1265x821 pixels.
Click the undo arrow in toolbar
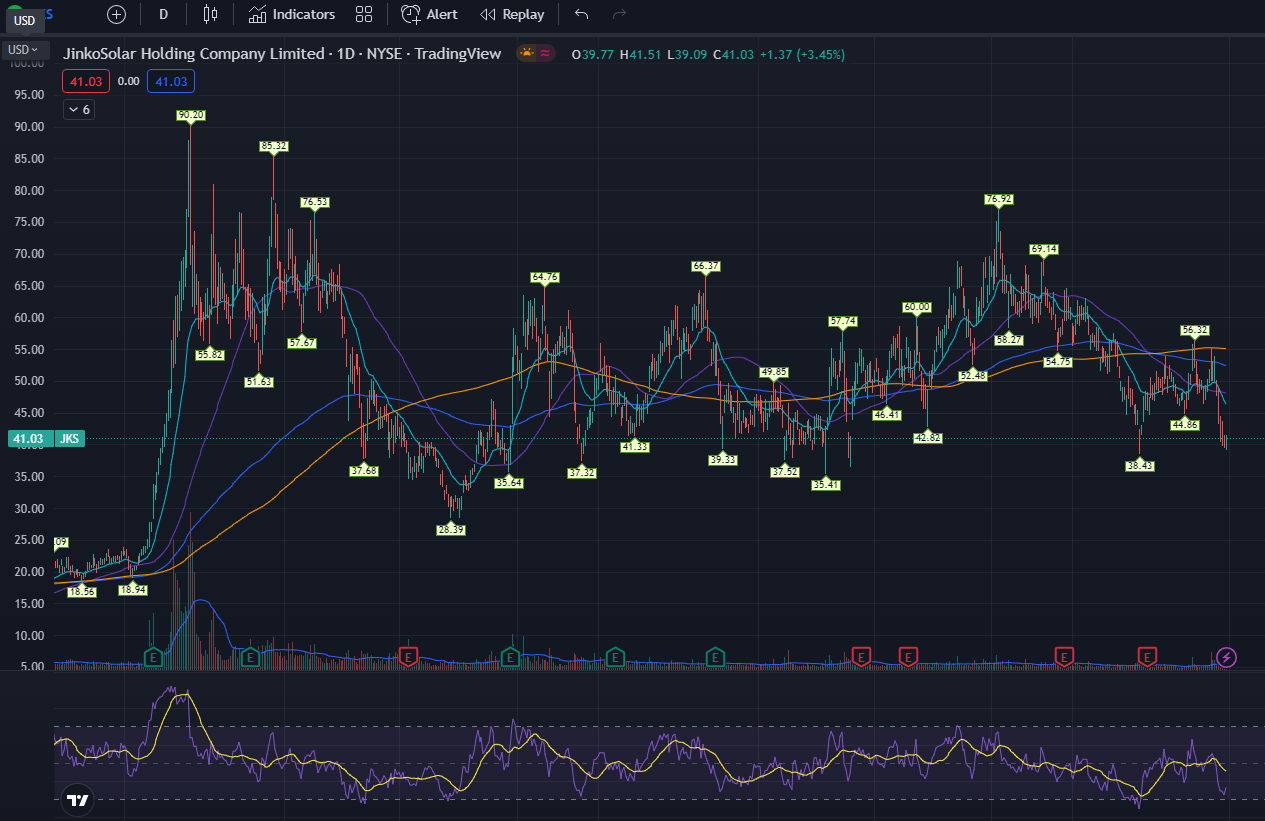(x=582, y=14)
